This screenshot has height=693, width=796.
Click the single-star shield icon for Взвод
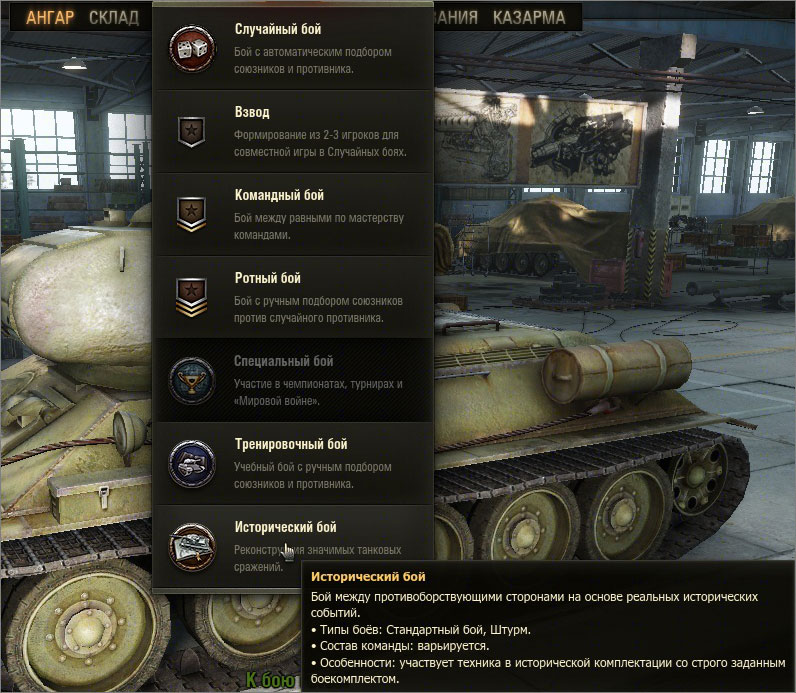191,131
